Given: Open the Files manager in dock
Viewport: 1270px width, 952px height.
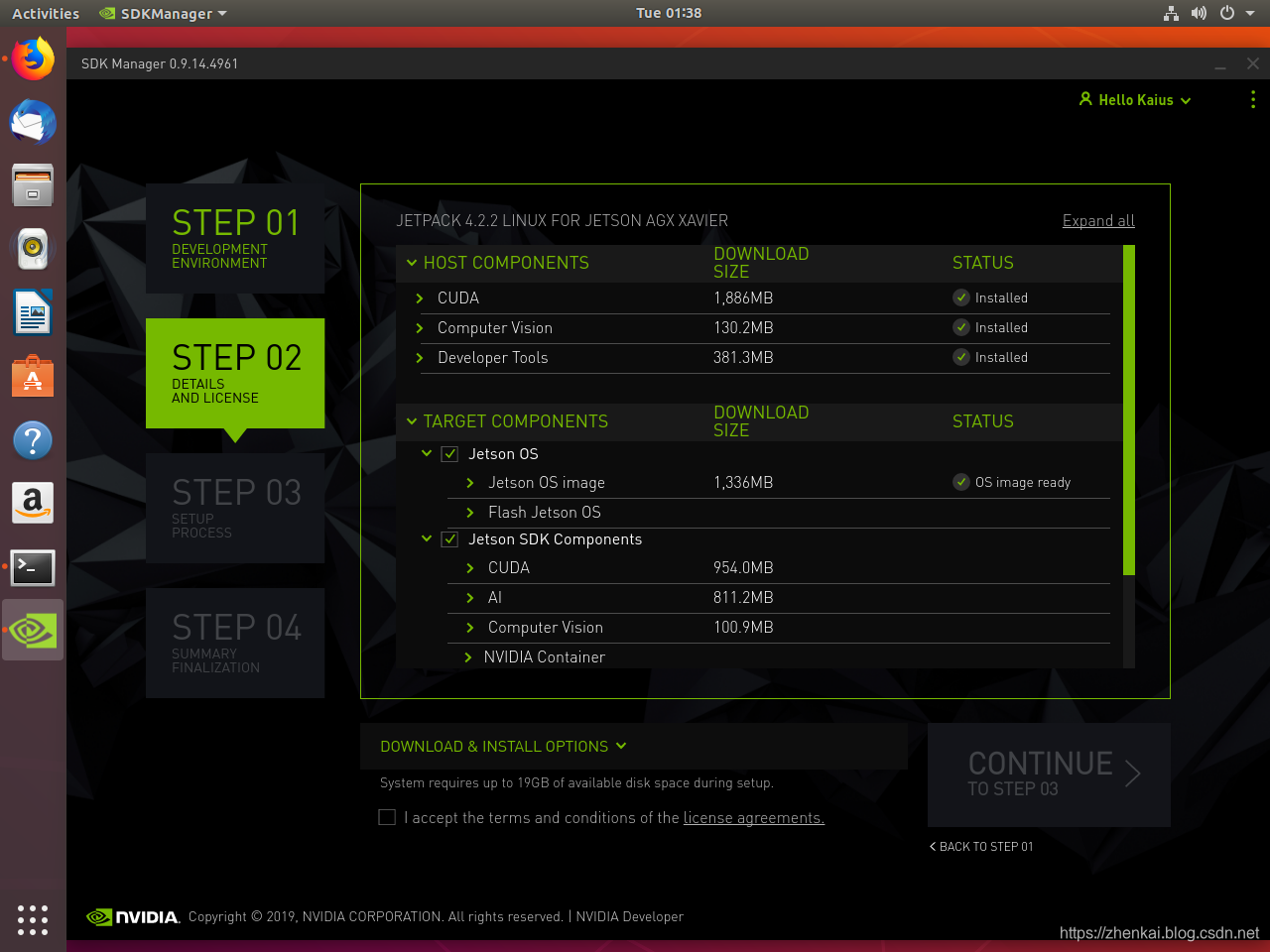Looking at the screenshot, I should click(33, 185).
